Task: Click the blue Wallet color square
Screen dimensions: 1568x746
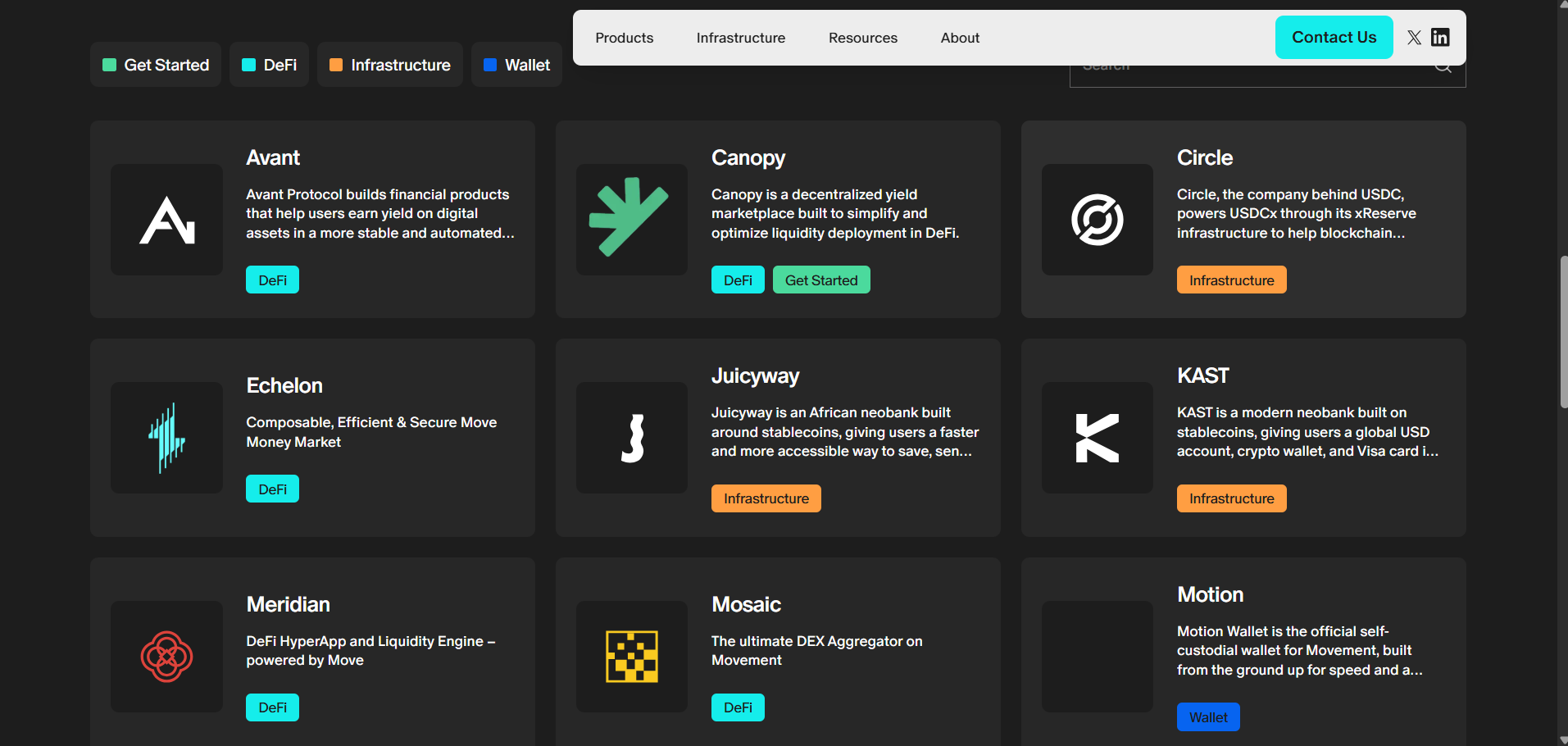Action: point(490,65)
